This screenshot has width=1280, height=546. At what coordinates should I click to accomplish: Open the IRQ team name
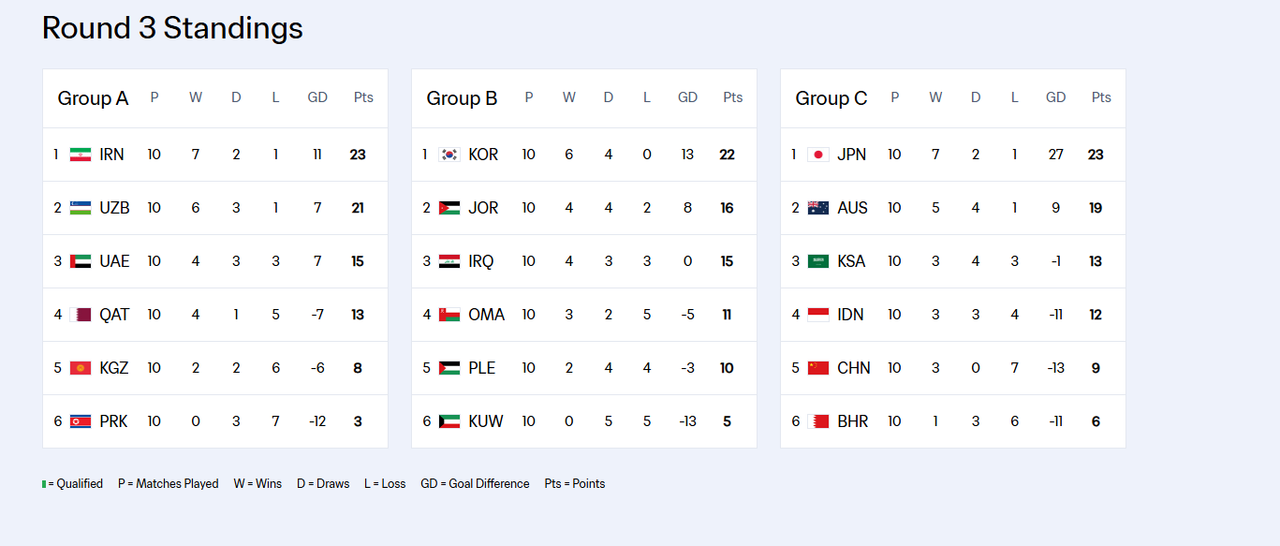[481, 261]
